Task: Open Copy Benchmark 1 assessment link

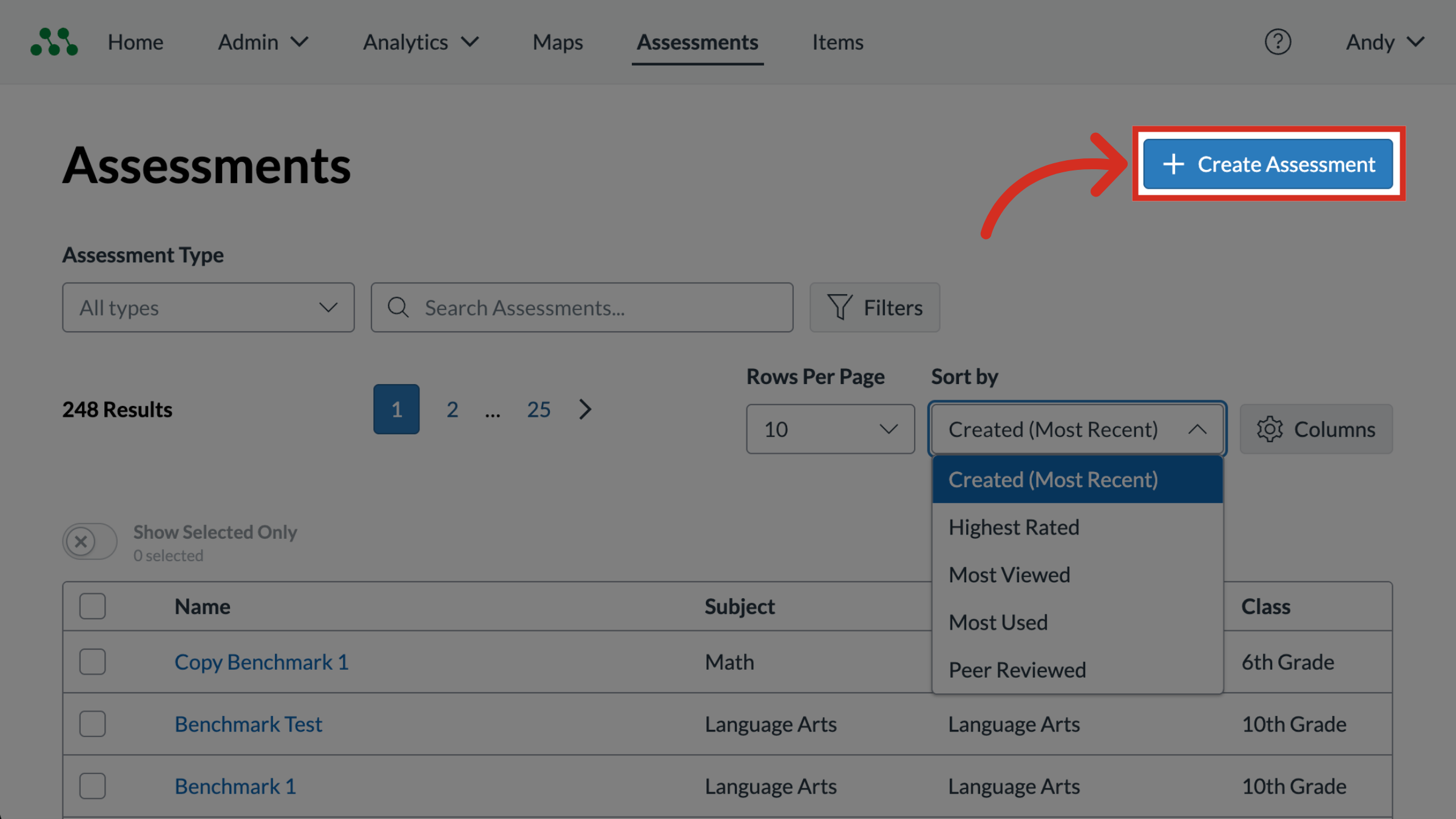Action: click(262, 662)
